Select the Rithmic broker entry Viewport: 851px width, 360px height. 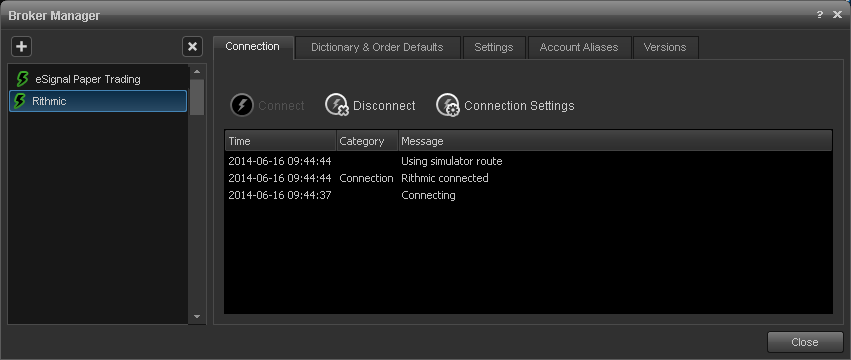(x=98, y=101)
